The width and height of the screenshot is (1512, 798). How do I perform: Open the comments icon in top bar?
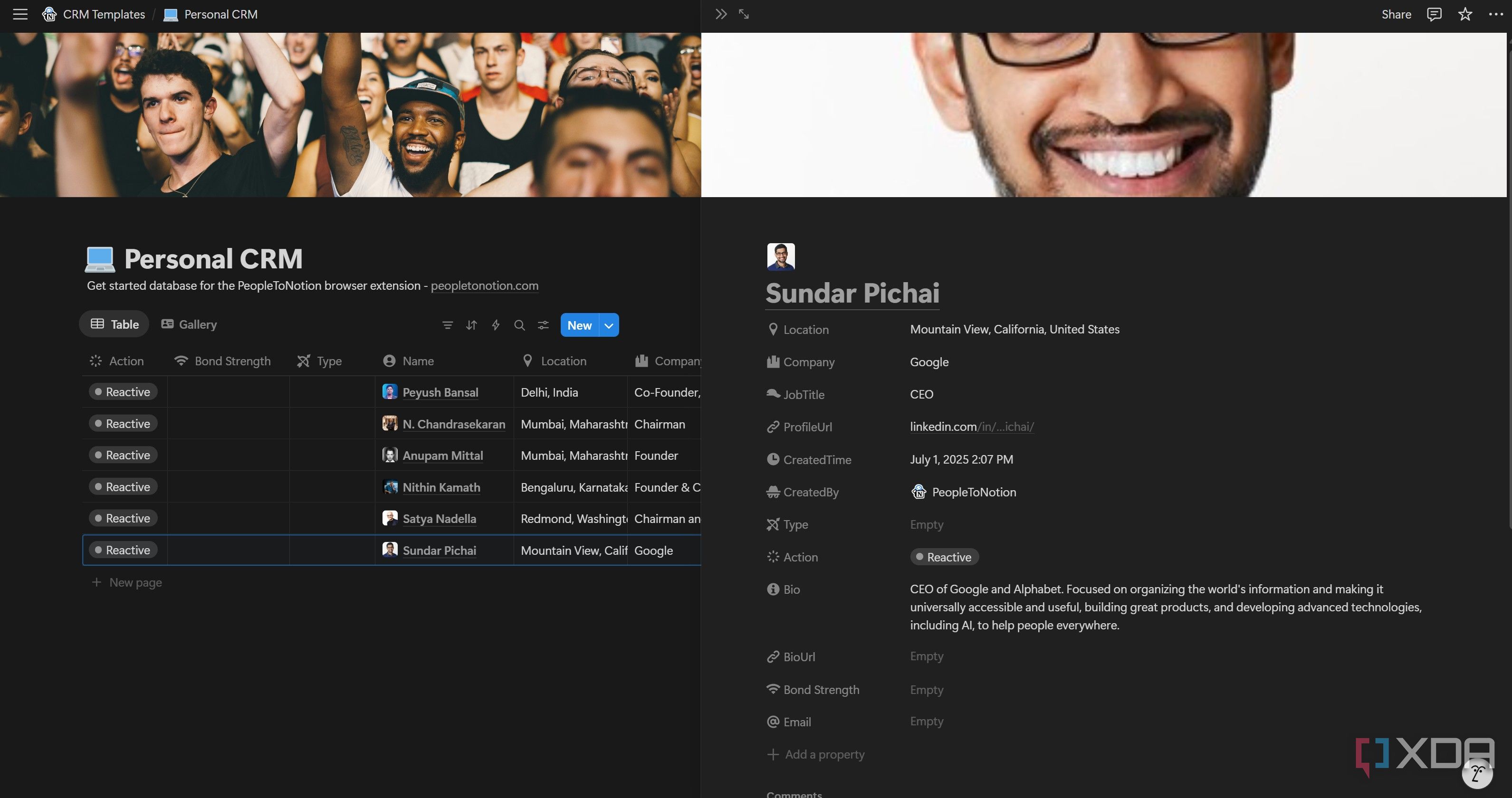coord(1434,14)
